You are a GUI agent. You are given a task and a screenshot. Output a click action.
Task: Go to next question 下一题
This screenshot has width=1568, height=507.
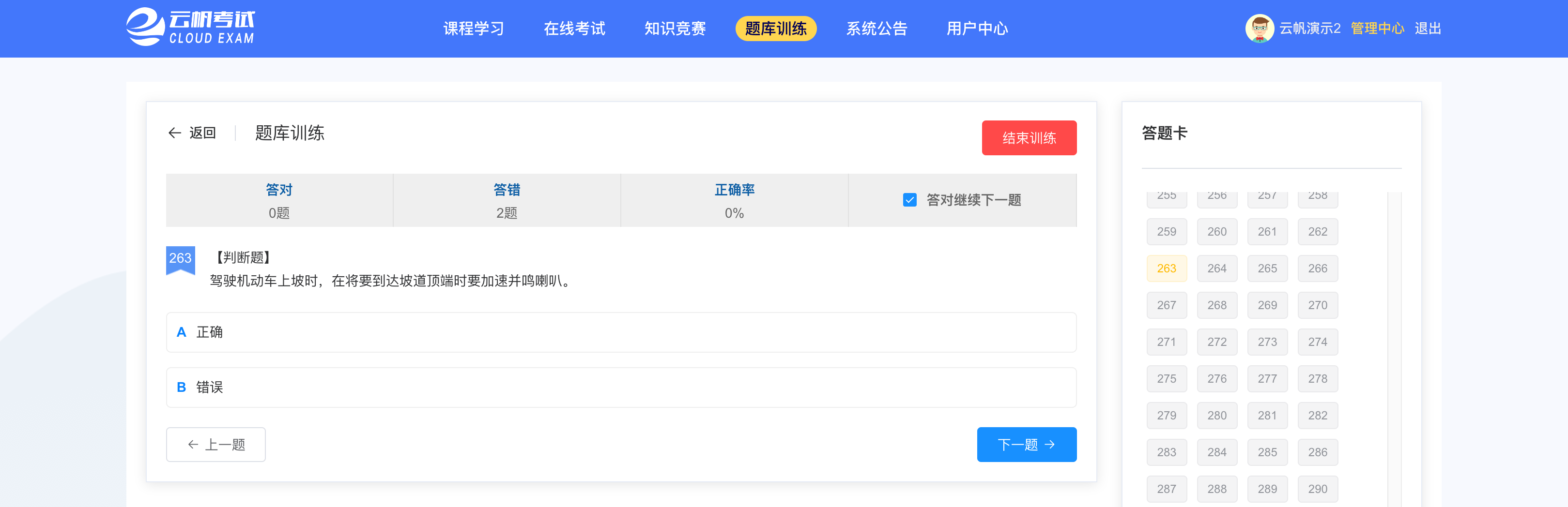click(x=1026, y=445)
